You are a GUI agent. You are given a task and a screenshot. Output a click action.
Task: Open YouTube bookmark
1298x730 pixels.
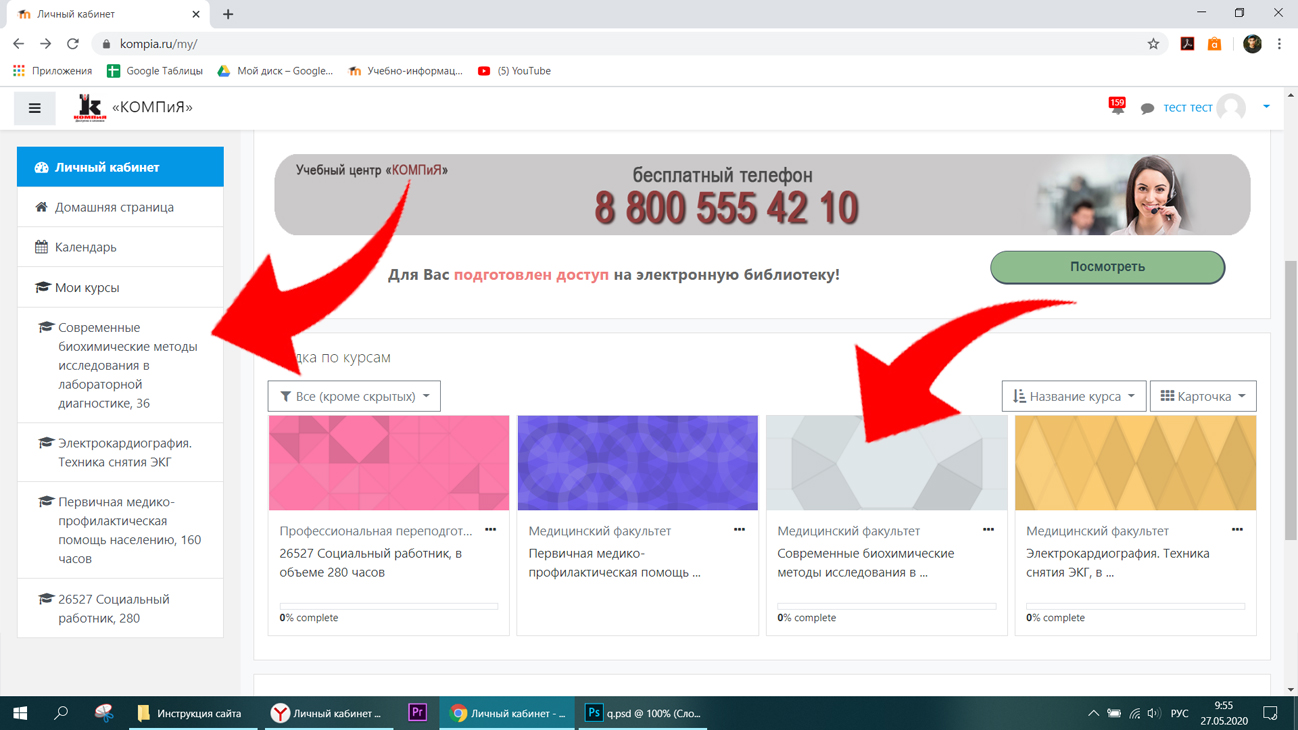(x=514, y=71)
